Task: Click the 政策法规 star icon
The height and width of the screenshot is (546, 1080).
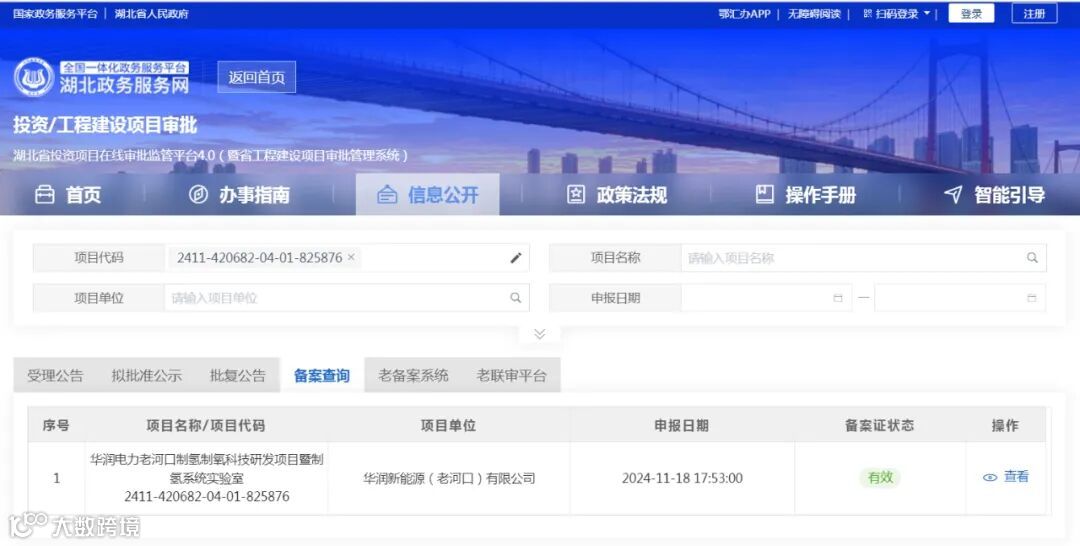Action: coord(576,195)
